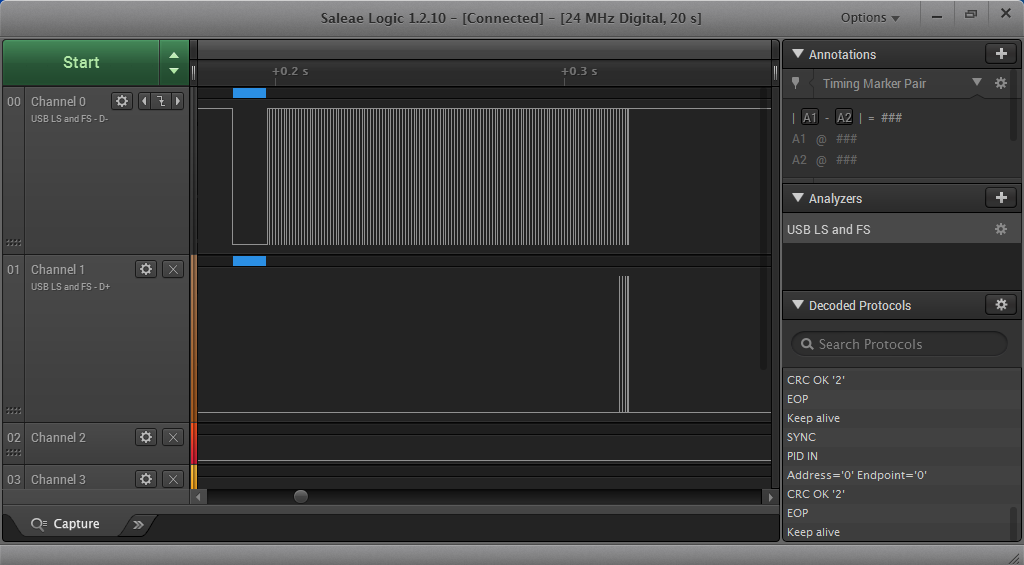Click the +0.3 s time ruler mark
The width and height of the screenshot is (1024, 565).
(x=579, y=71)
